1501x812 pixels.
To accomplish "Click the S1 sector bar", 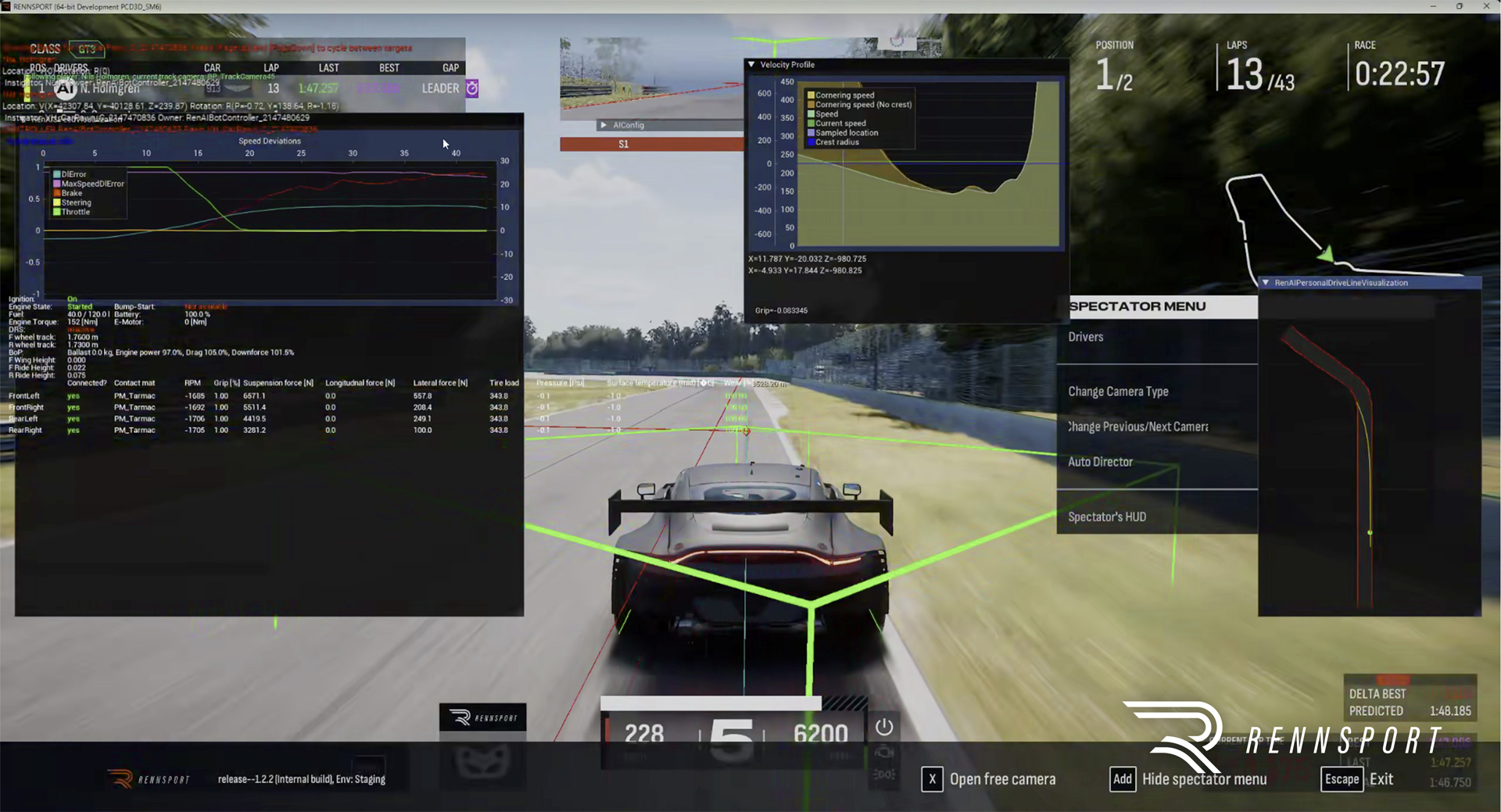I will point(652,144).
